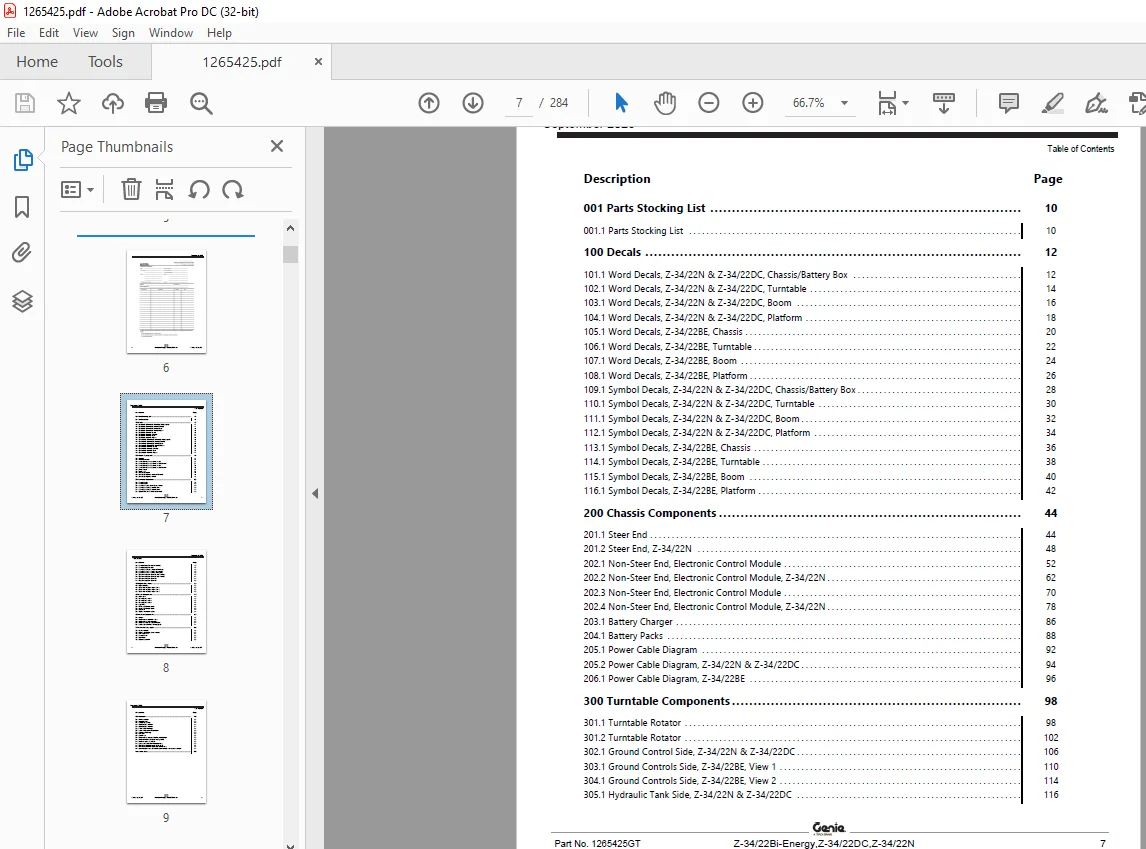Viewport: 1146px width, 849px height.
Task: Open Page Thumbnails sidebar icon
Action: pos(23,159)
